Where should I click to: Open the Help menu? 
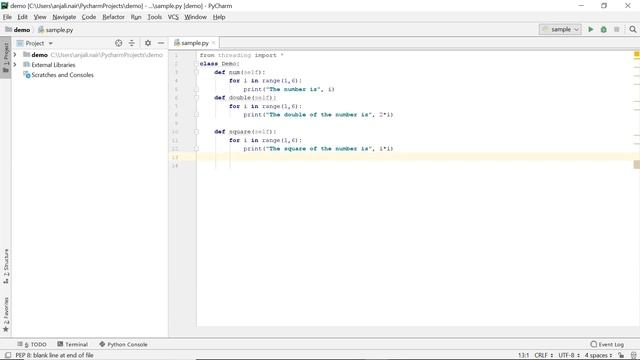219,17
